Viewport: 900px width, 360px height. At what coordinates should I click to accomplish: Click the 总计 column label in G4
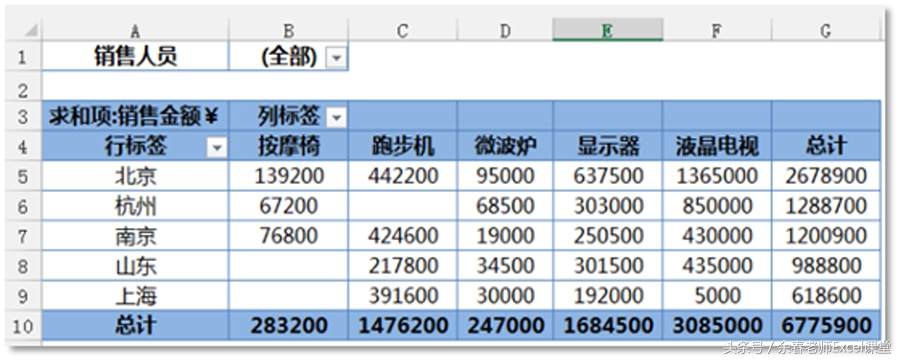(826, 146)
